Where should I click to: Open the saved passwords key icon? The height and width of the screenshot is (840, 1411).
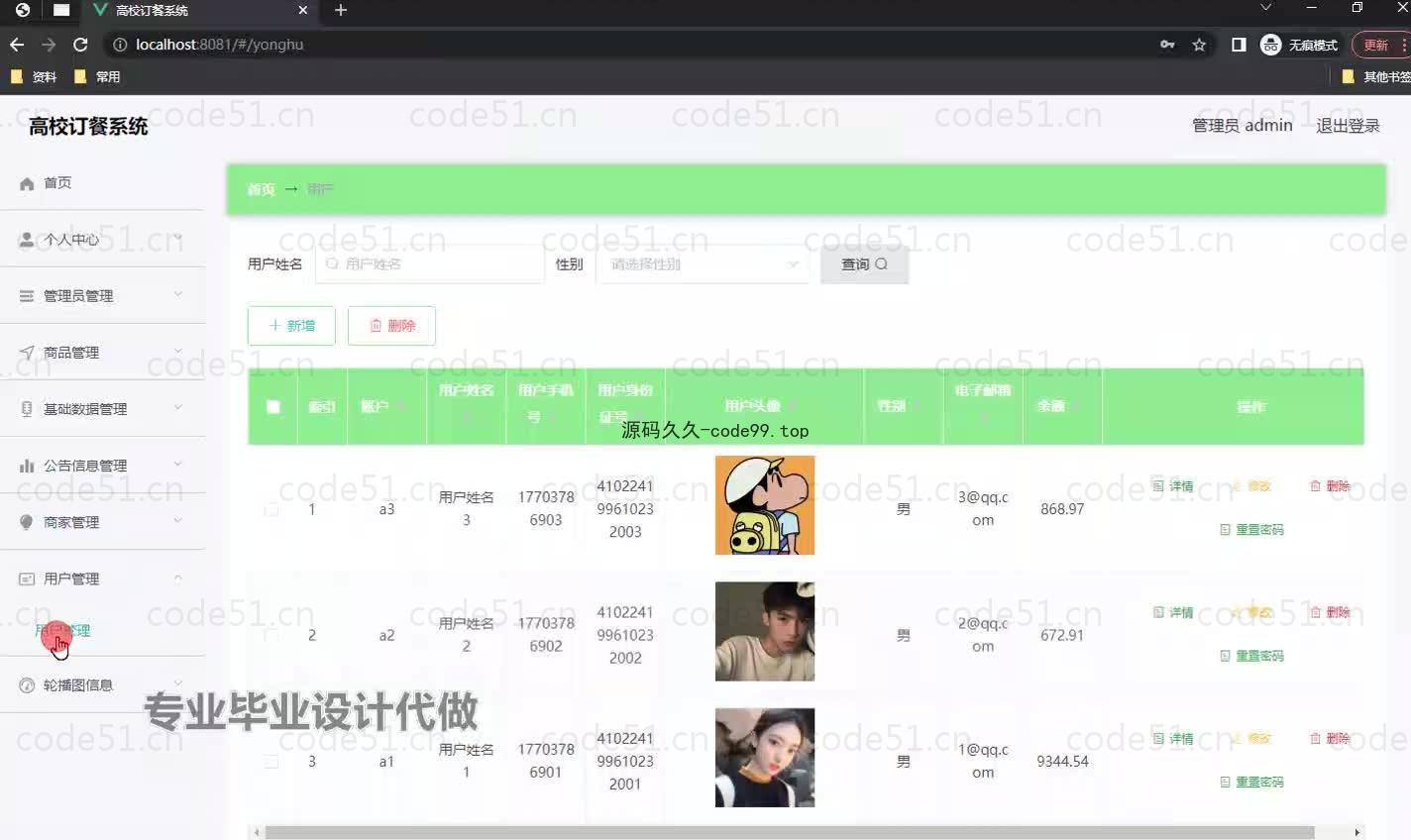coord(1167,45)
